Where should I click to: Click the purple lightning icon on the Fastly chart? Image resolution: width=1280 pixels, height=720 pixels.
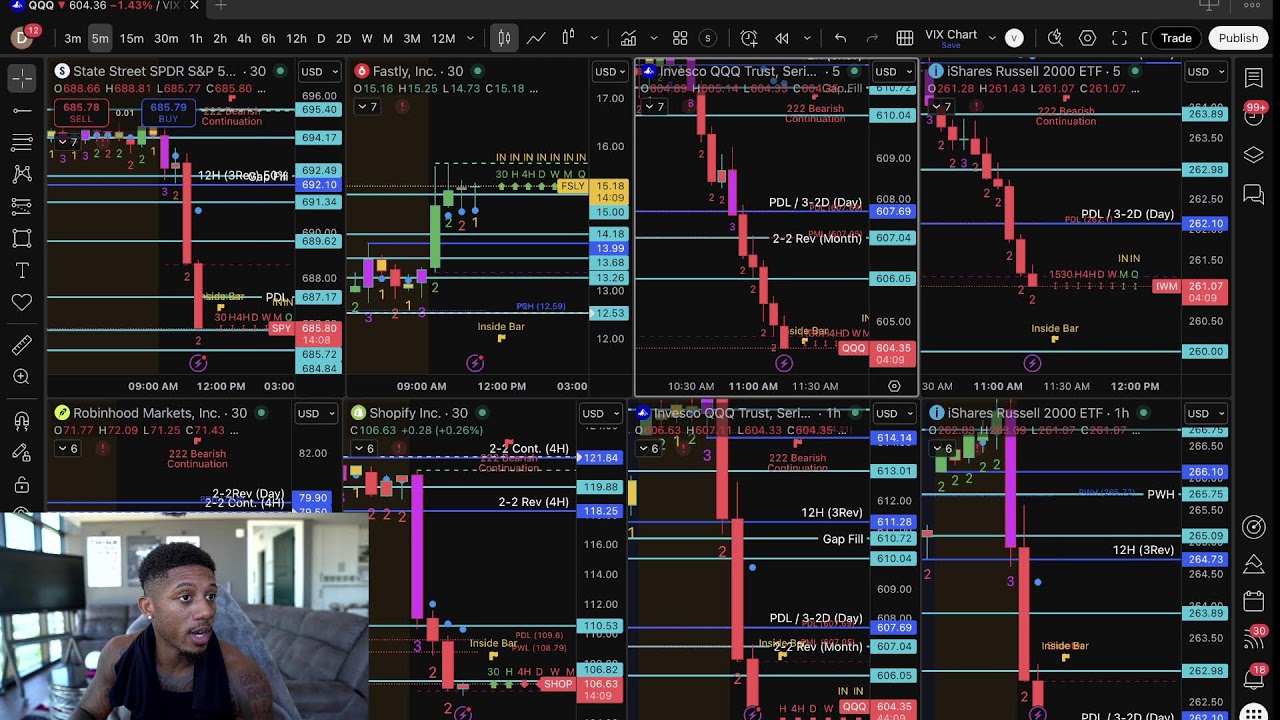coord(475,363)
